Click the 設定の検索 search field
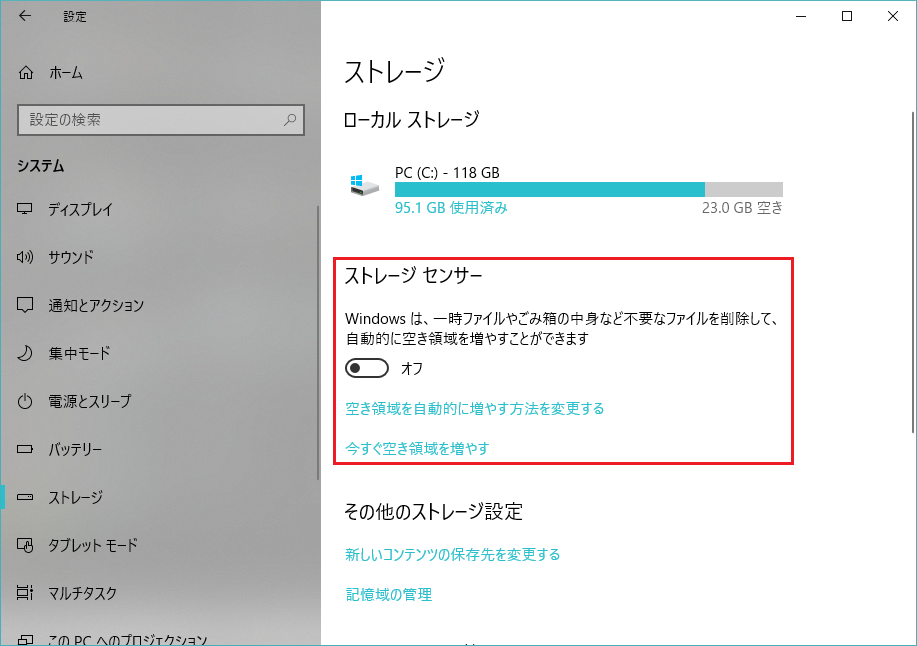This screenshot has width=917, height=646. pos(150,120)
